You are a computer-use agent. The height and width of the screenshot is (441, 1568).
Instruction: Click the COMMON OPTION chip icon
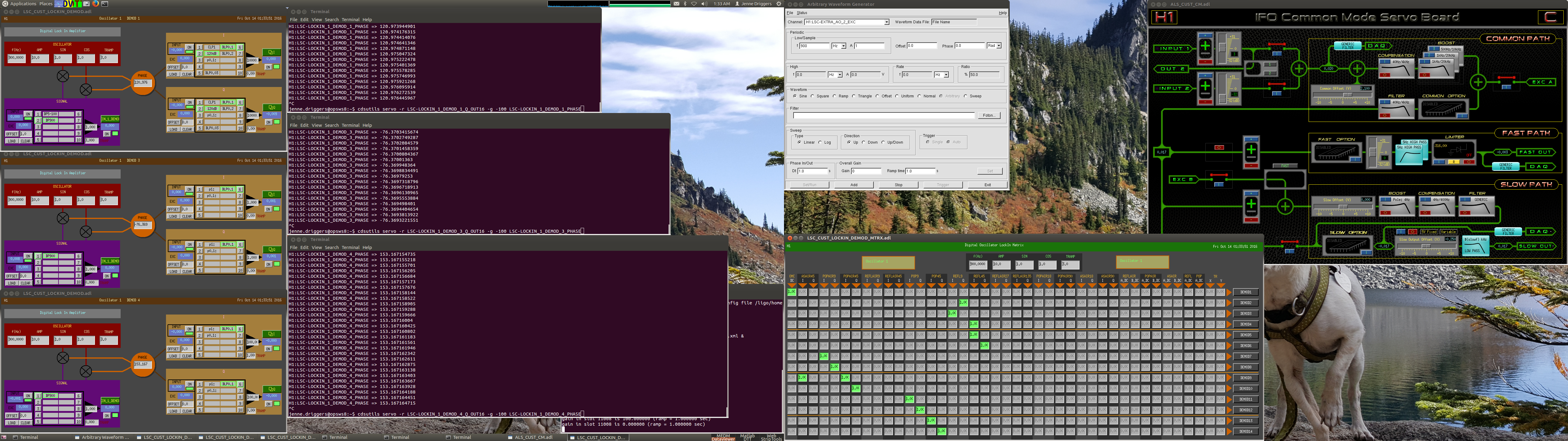(1443, 109)
